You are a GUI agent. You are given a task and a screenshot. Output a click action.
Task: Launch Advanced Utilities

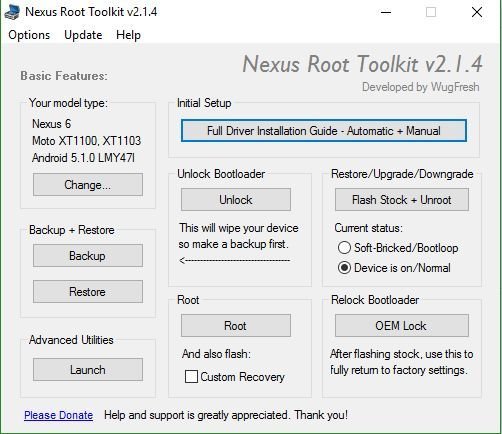point(88,370)
